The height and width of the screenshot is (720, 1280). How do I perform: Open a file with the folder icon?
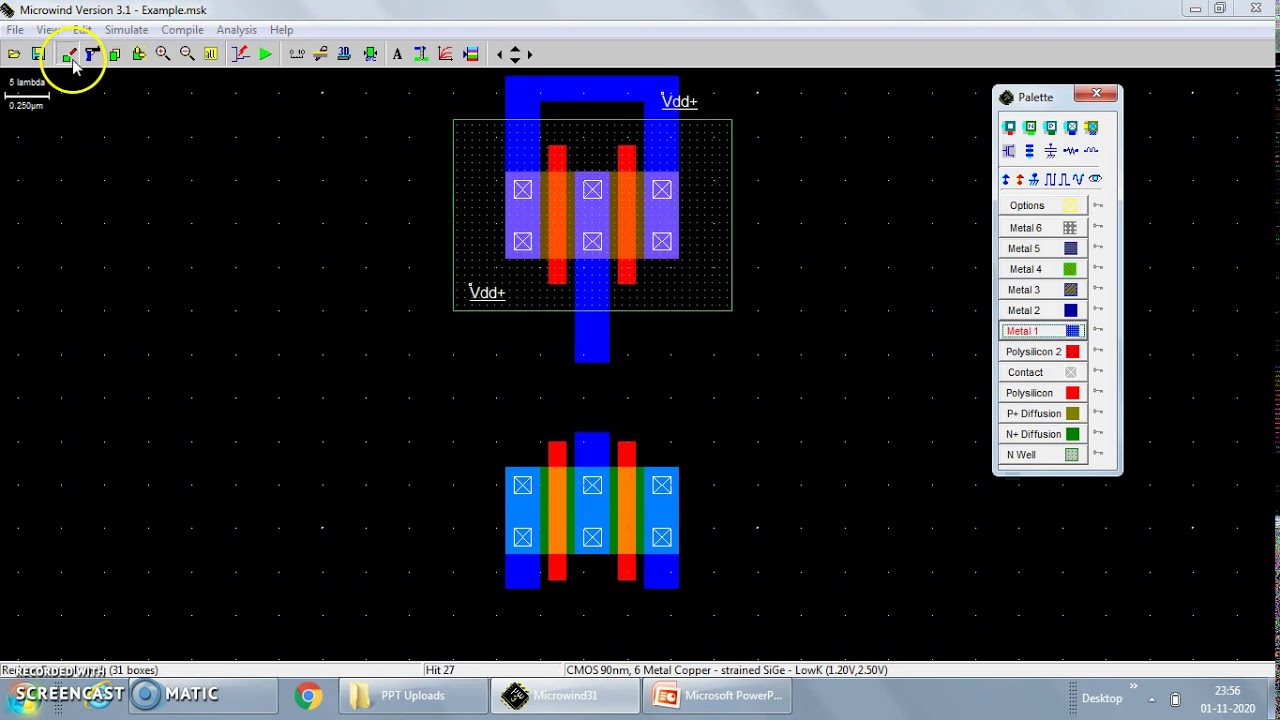(x=14, y=54)
